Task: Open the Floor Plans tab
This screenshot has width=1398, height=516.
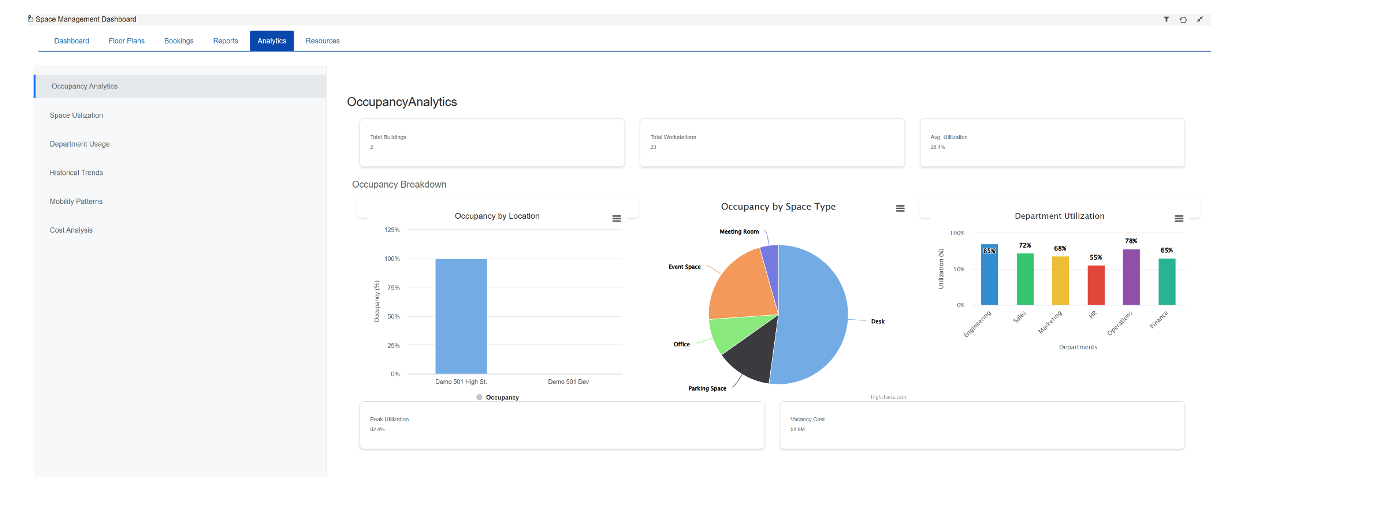Action: pyautogui.click(x=127, y=41)
